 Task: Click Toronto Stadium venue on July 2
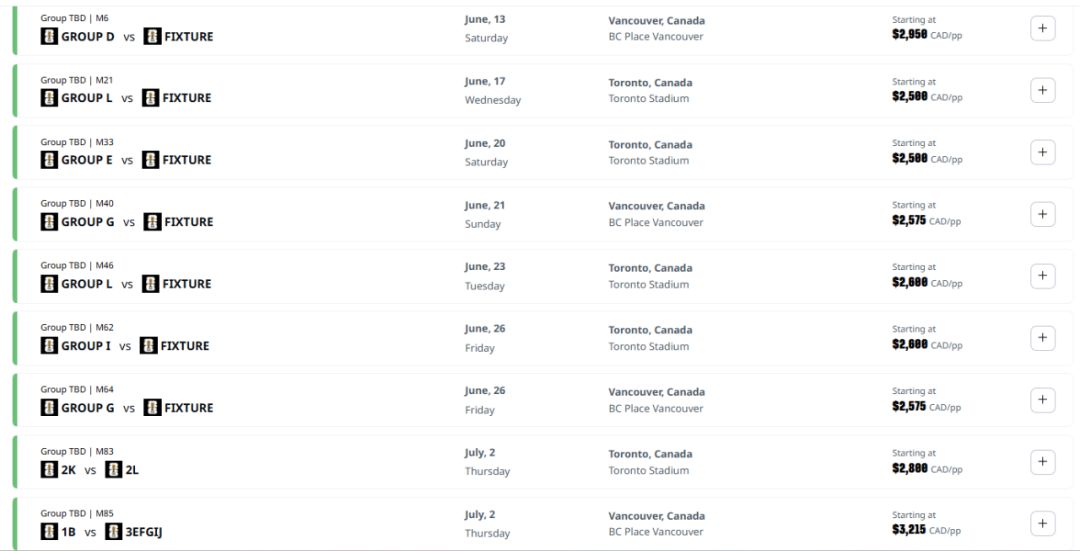[648, 470]
